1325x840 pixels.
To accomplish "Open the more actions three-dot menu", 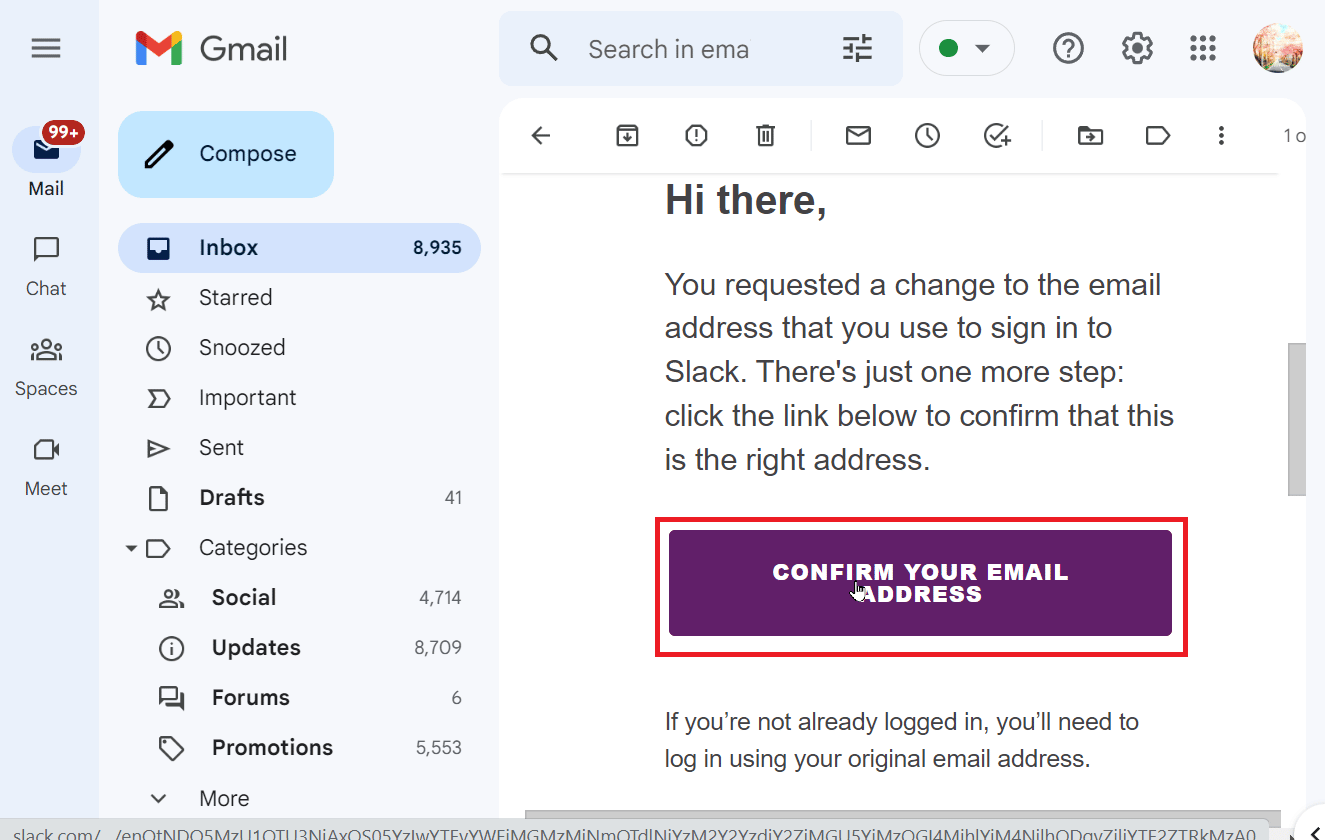I will tap(1221, 135).
